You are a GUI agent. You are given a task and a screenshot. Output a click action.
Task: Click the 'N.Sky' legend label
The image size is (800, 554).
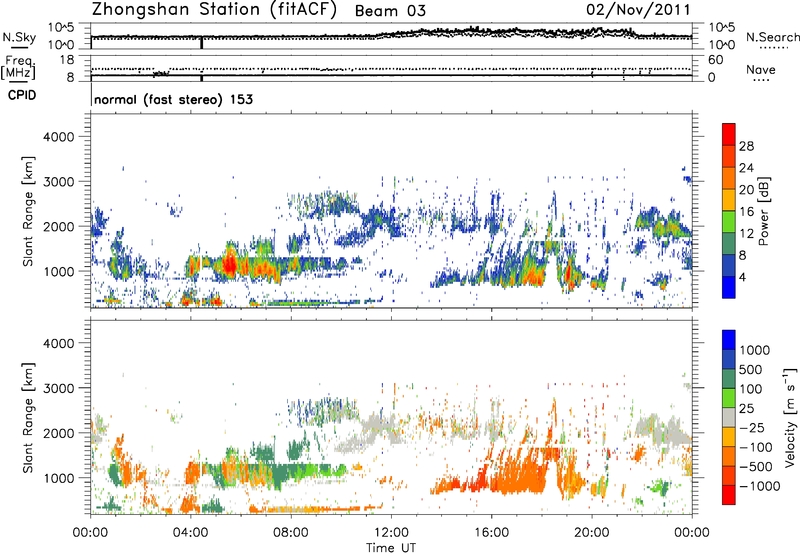click(19, 37)
